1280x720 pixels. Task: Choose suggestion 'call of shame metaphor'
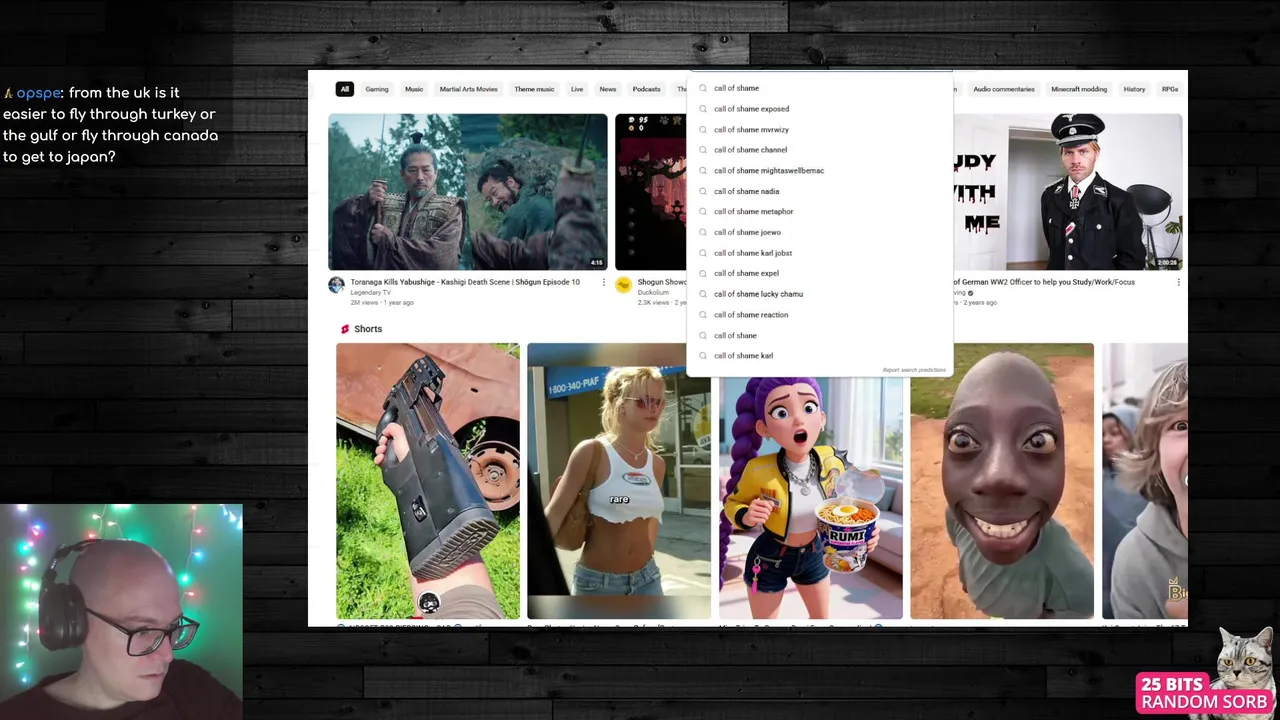tap(820, 212)
